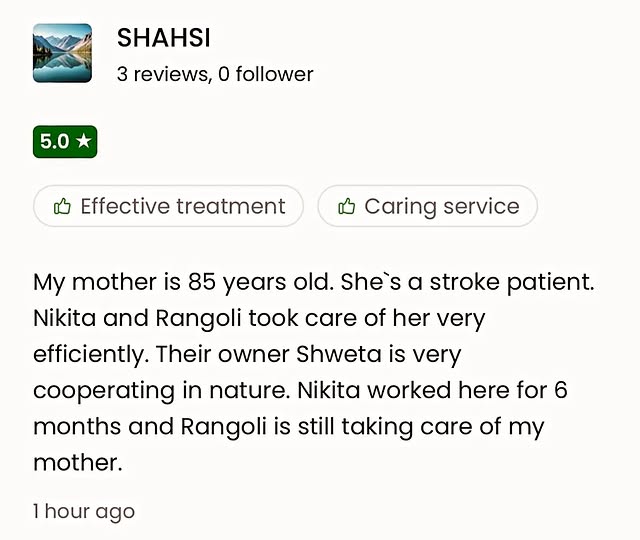Click the green 5.0 rating badge

65,141
